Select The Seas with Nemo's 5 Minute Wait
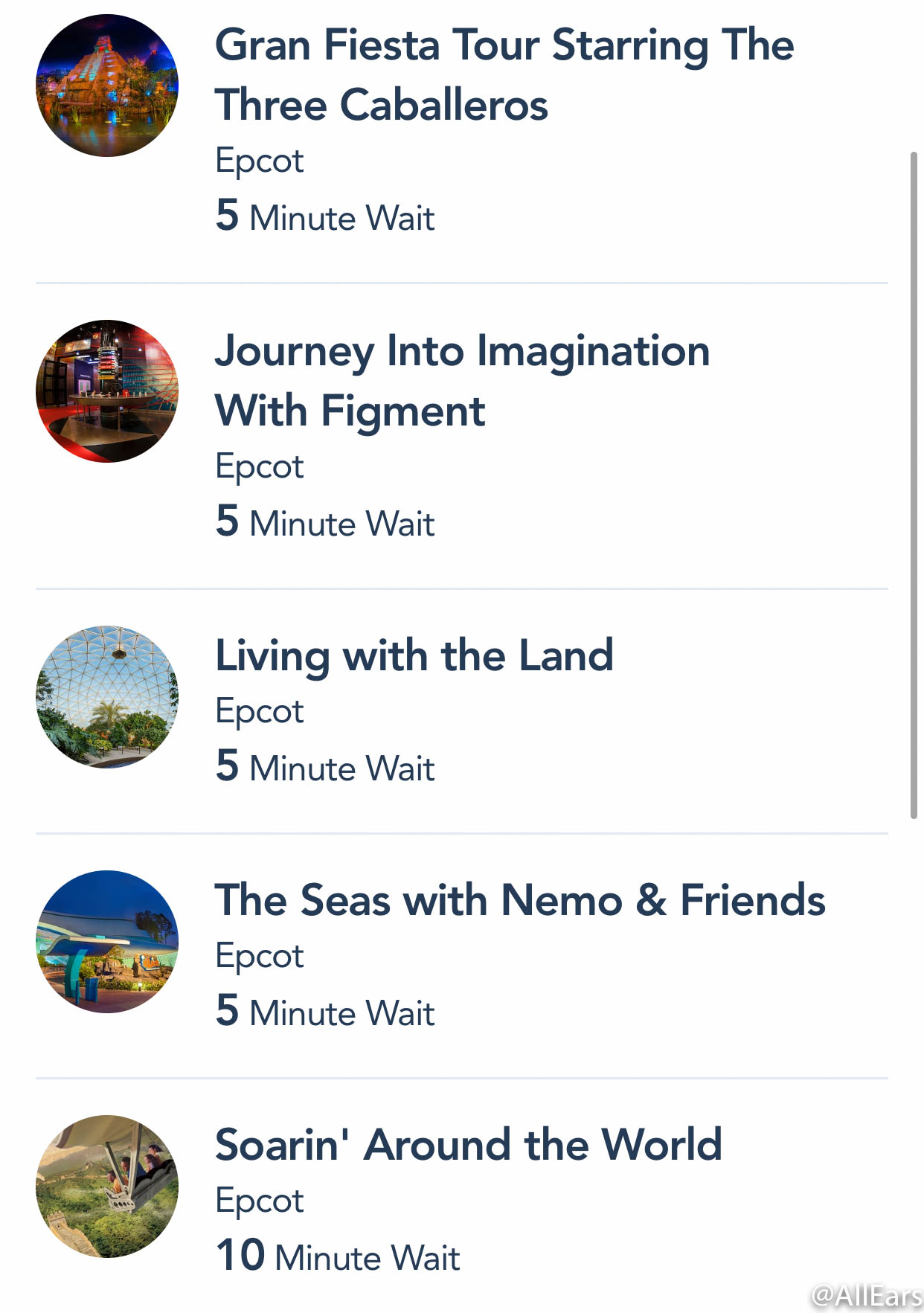924x1313 pixels. [325, 1012]
